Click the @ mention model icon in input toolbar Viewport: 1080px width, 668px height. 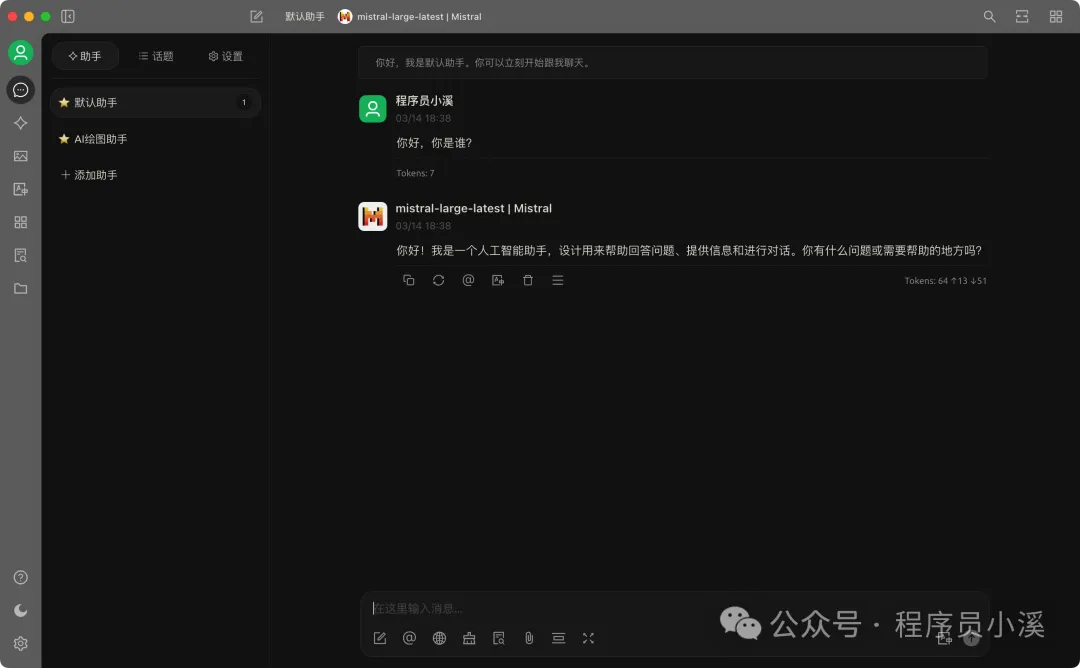[409, 638]
